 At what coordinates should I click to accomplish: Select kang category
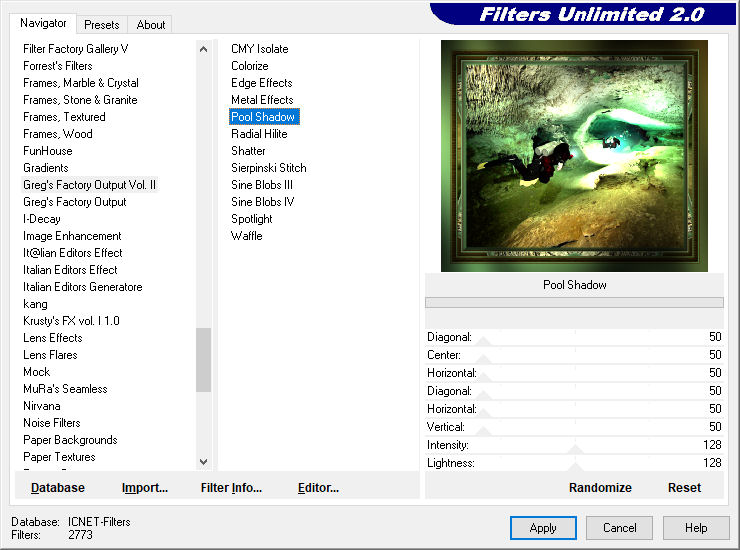pyautogui.click(x=35, y=304)
